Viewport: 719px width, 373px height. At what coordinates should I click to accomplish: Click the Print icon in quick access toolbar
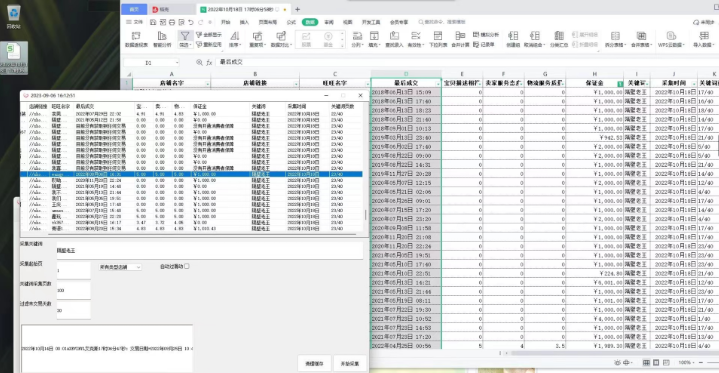tap(172, 22)
